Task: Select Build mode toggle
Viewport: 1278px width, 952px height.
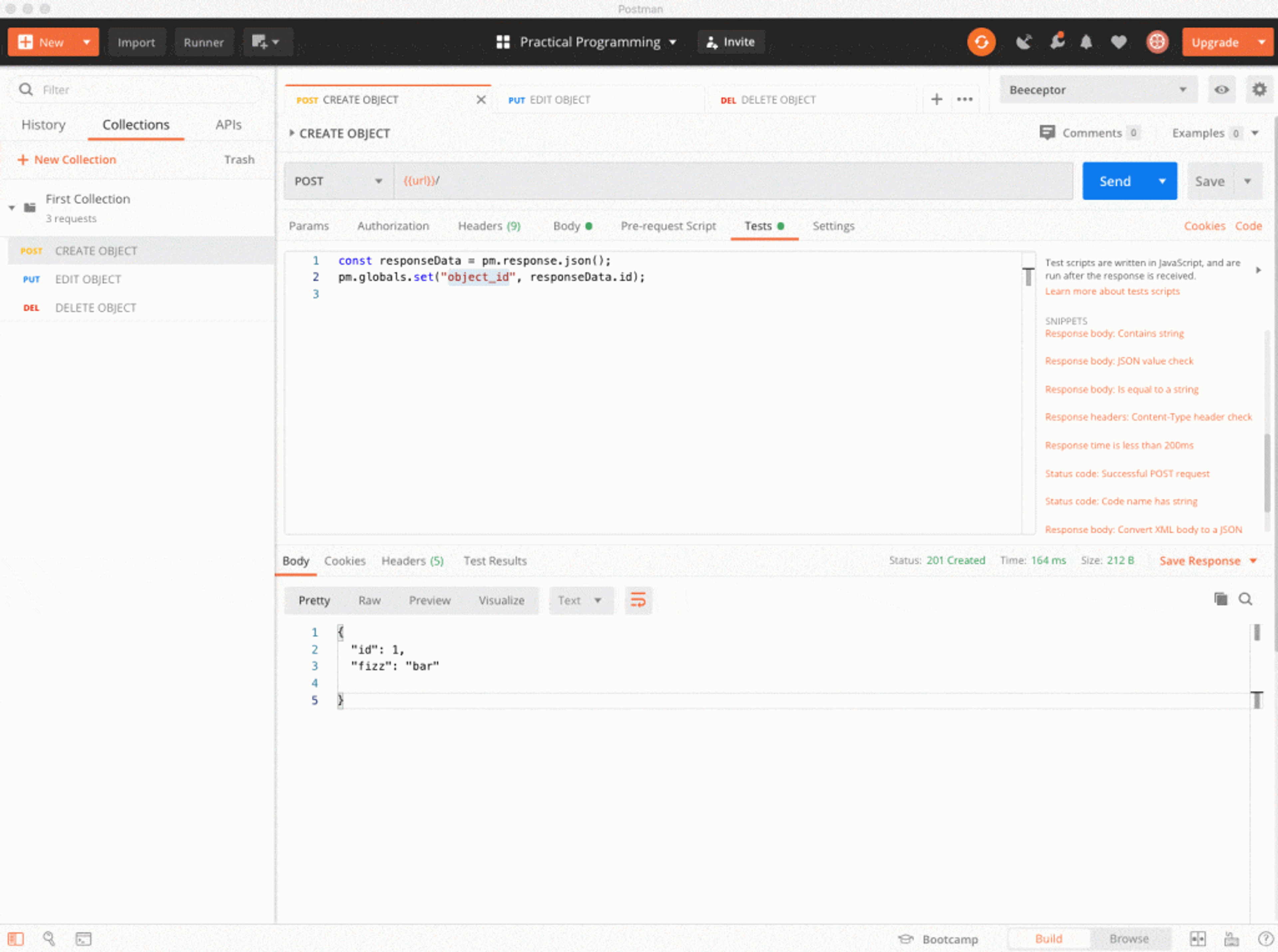Action: pos(1049,939)
